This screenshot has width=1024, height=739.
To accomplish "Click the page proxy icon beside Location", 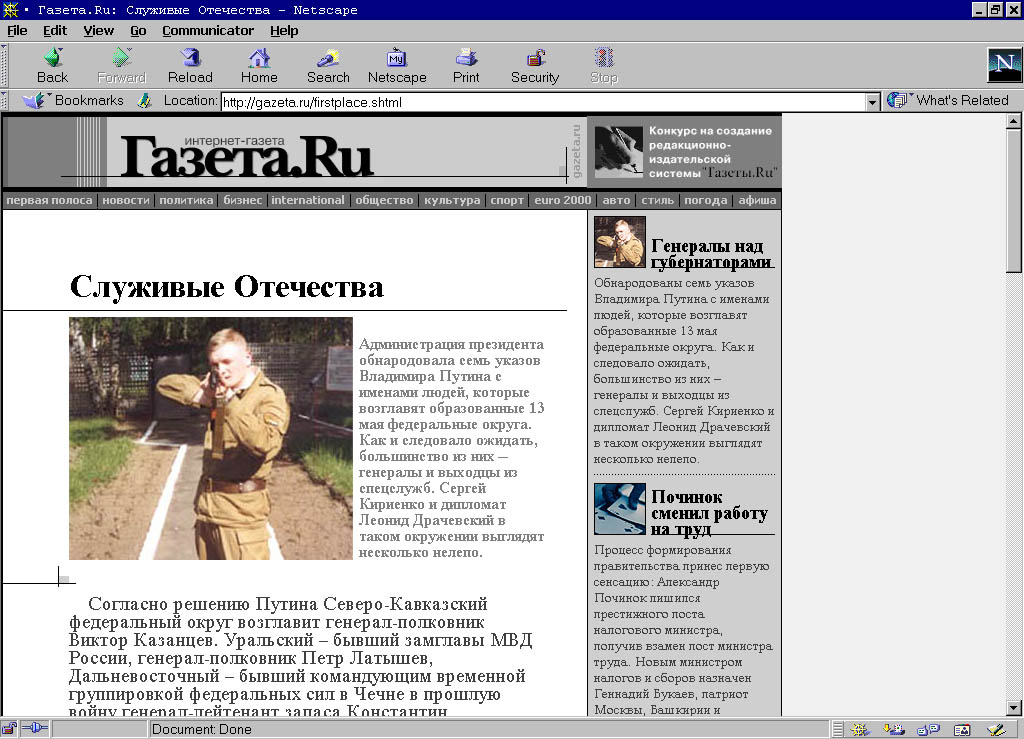I will [144, 101].
